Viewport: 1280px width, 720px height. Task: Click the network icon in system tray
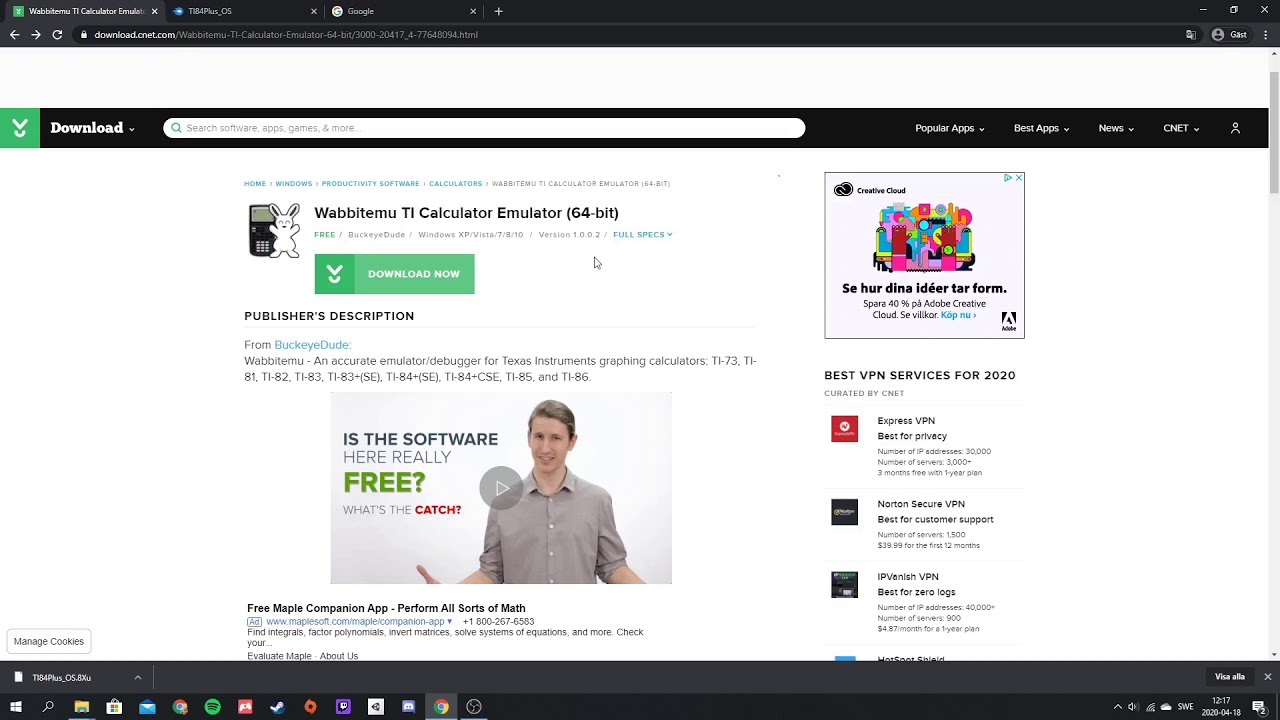point(1150,706)
